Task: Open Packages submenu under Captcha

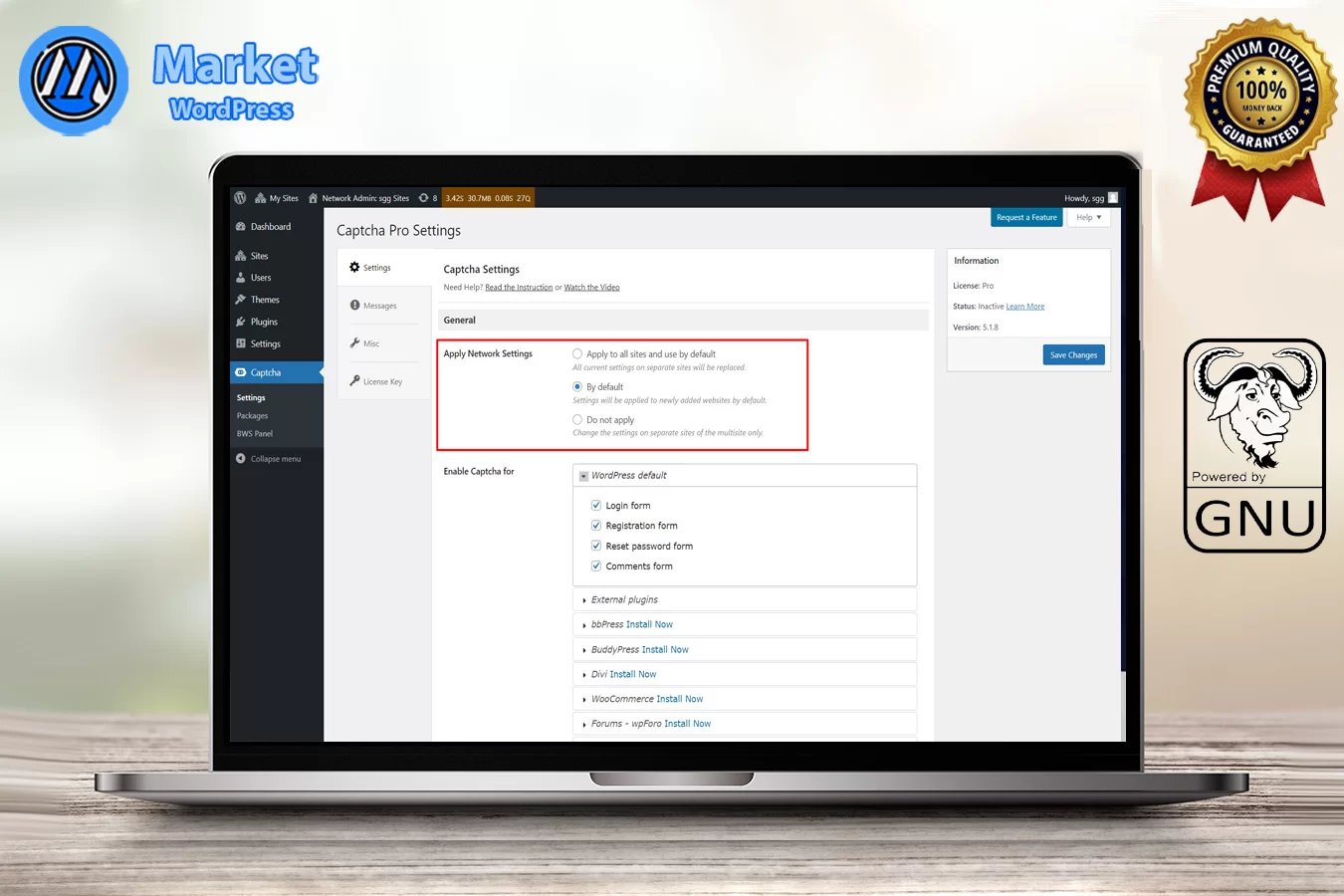Action: pyautogui.click(x=252, y=416)
